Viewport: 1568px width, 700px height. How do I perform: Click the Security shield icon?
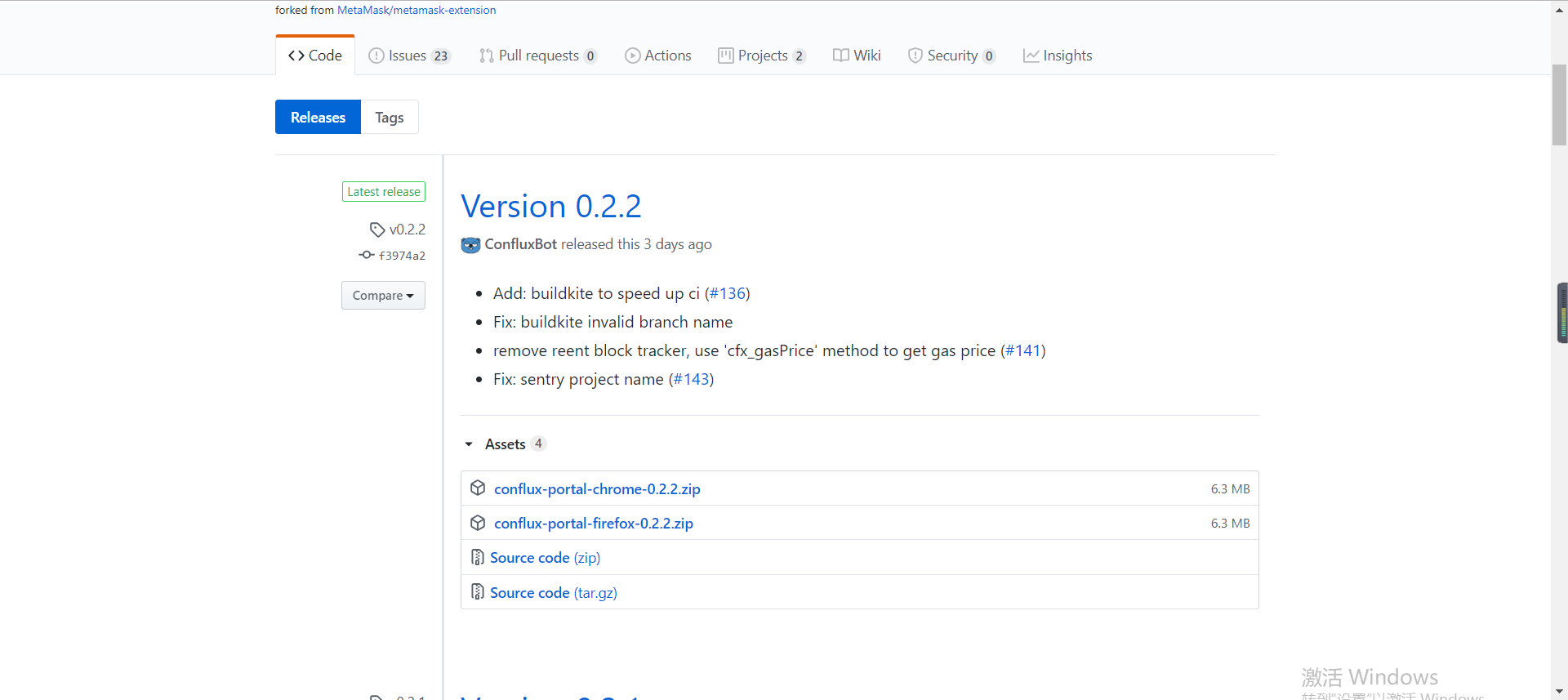pyautogui.click(x=915, y=56)
